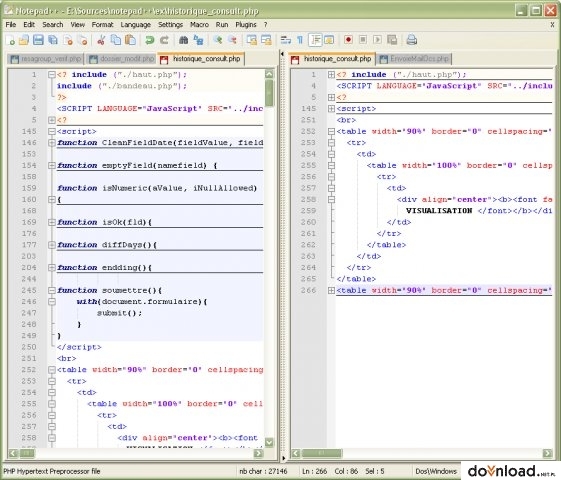Viewport: 561px width, 480px height.
Task: Open the Plugins menu
Action: coord(246,25)
